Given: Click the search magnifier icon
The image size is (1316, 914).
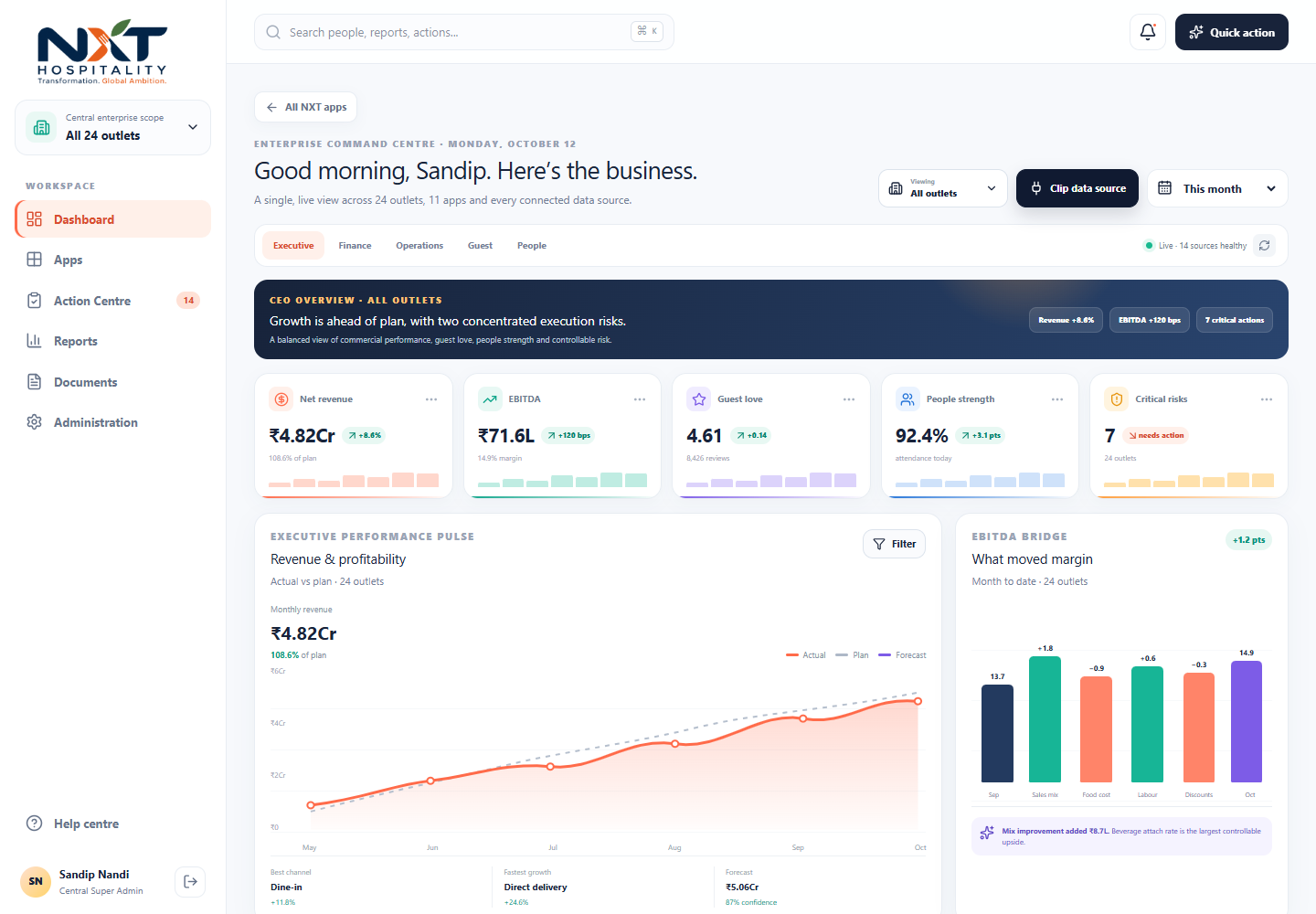Looking at the screenshot, I should click(x=273, y=32).
